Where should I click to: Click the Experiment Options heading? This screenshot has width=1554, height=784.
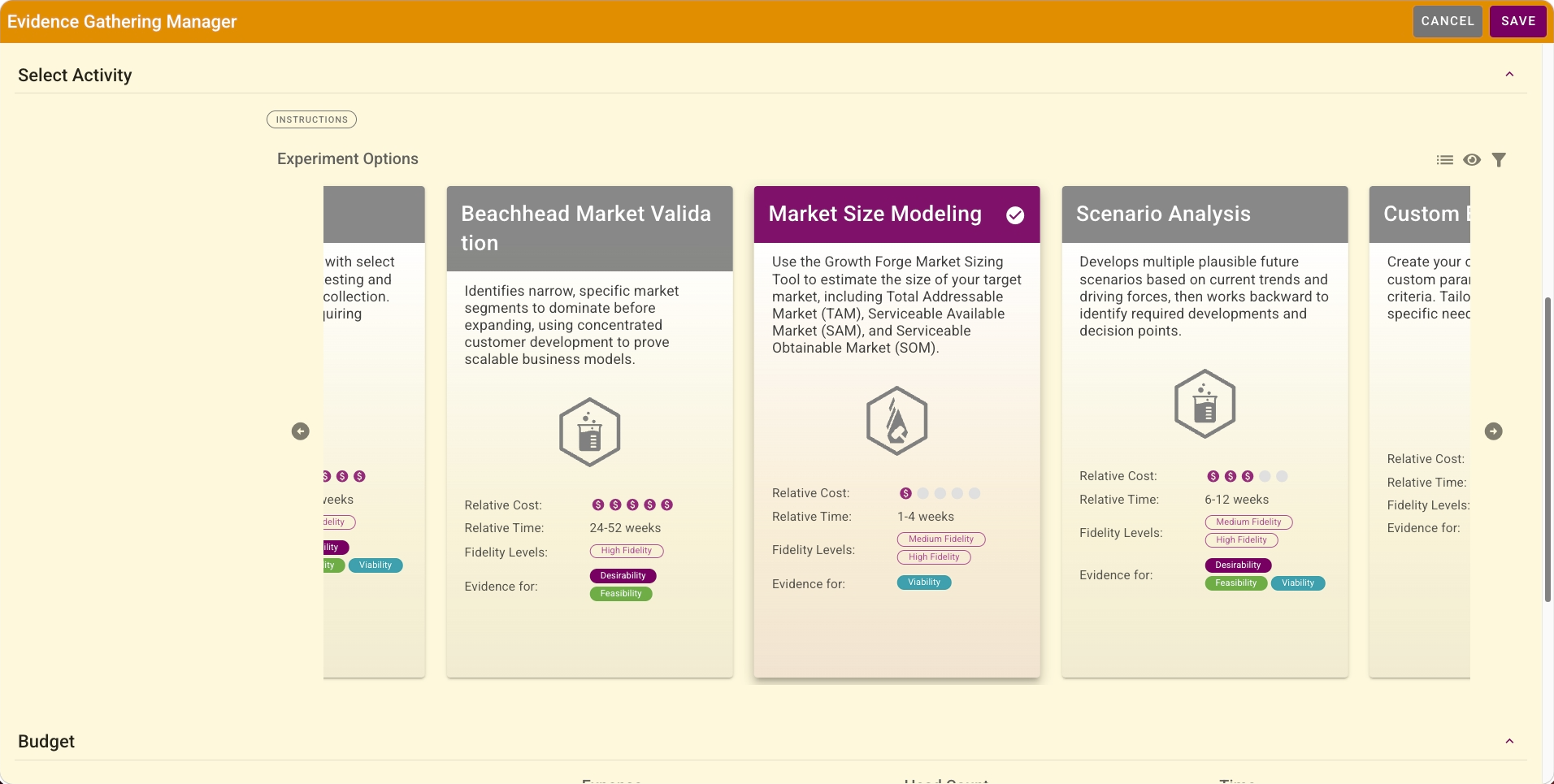point(348,159)
